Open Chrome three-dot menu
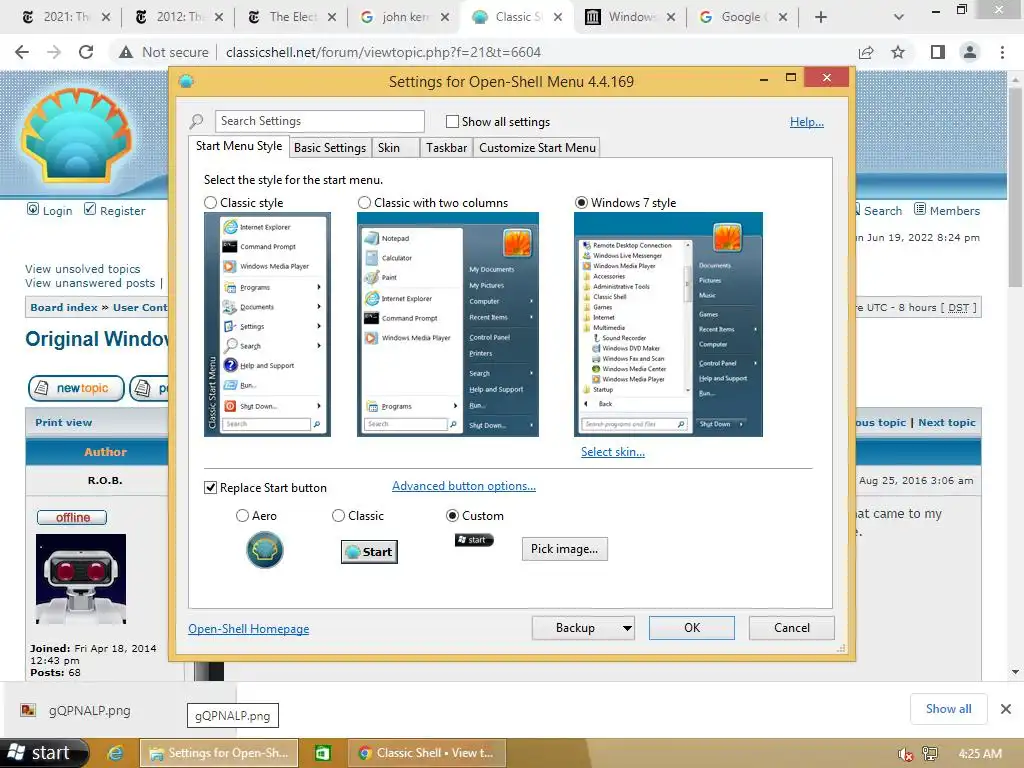The height and width of the screenshot is (768, 1024). [1002, 52]
